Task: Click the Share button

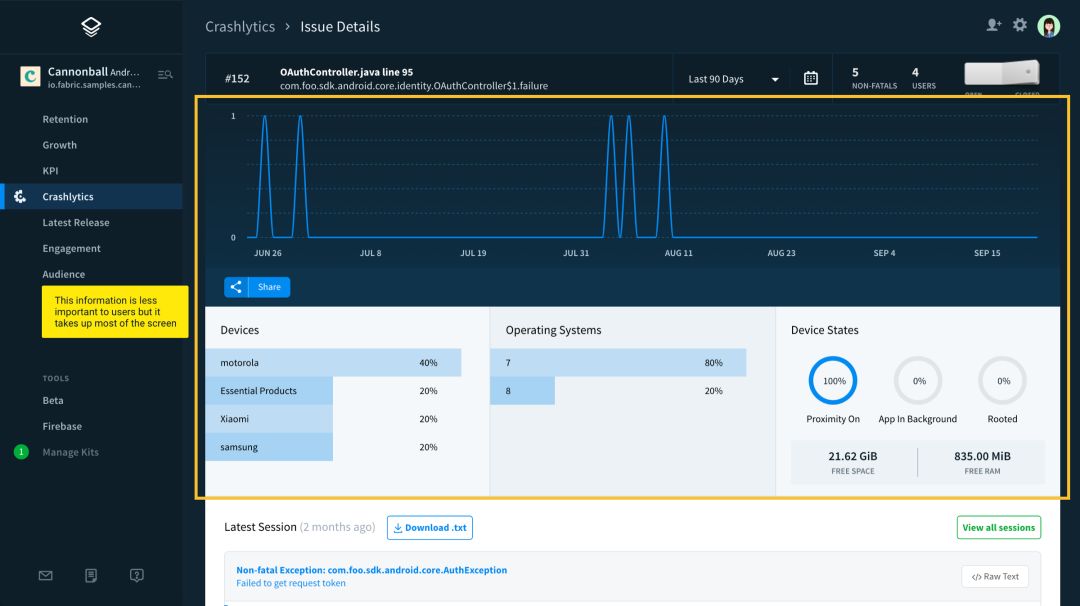Action: click(257, 287)
